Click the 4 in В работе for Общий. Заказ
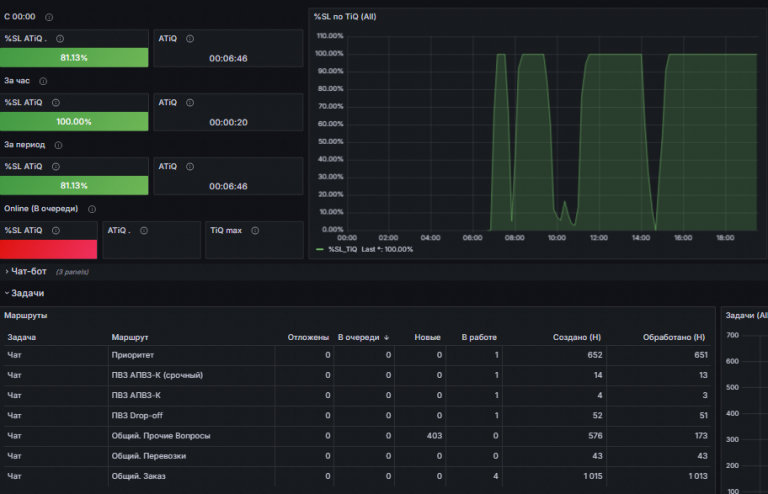 (x=496, y=476)
